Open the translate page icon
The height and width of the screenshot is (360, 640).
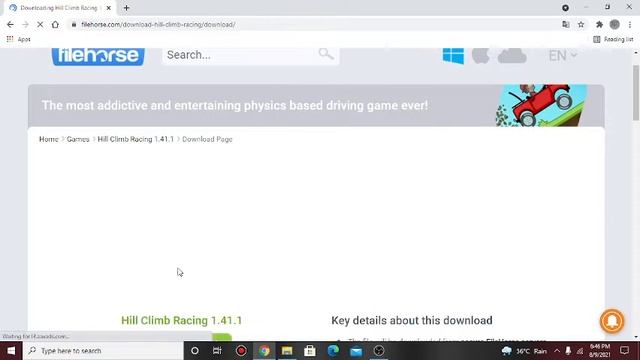point(566,24)
